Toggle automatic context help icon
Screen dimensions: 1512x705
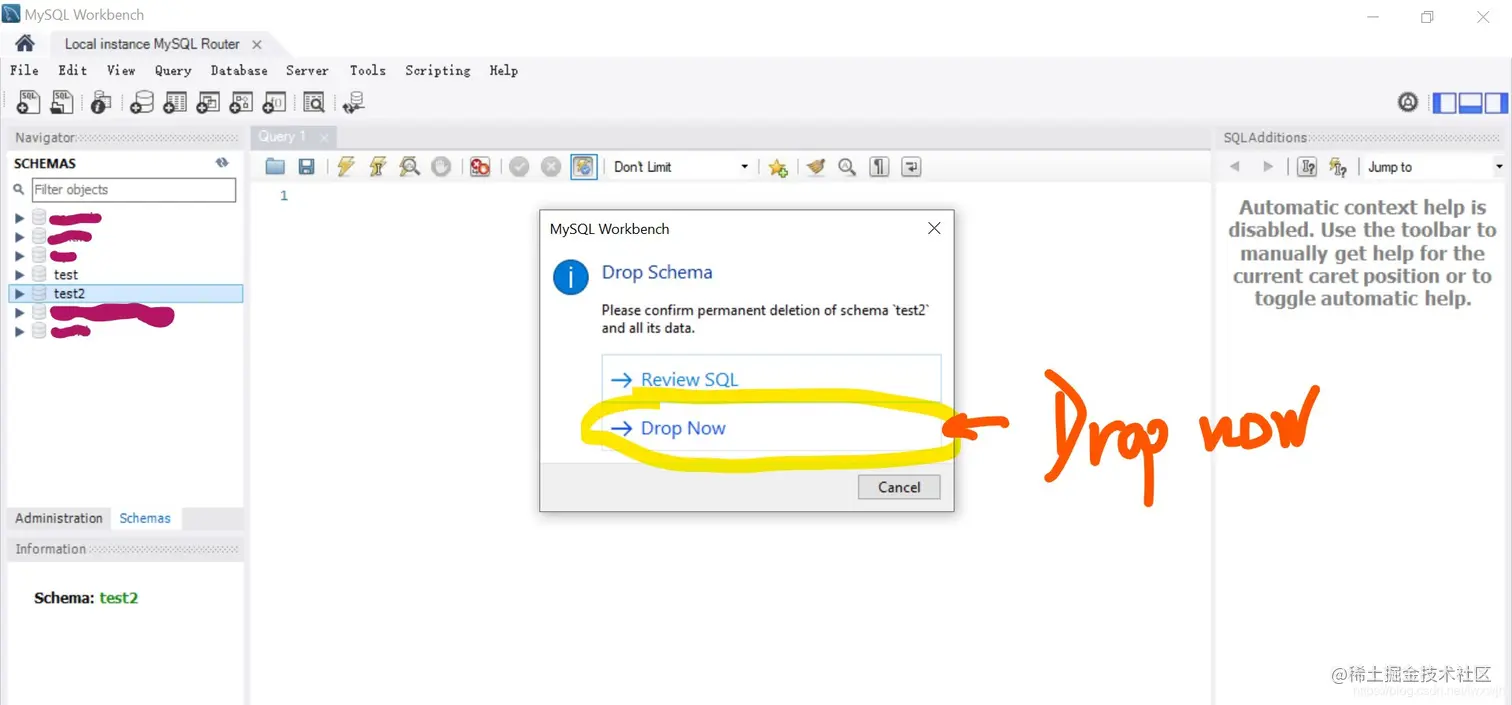(1338, 167)
